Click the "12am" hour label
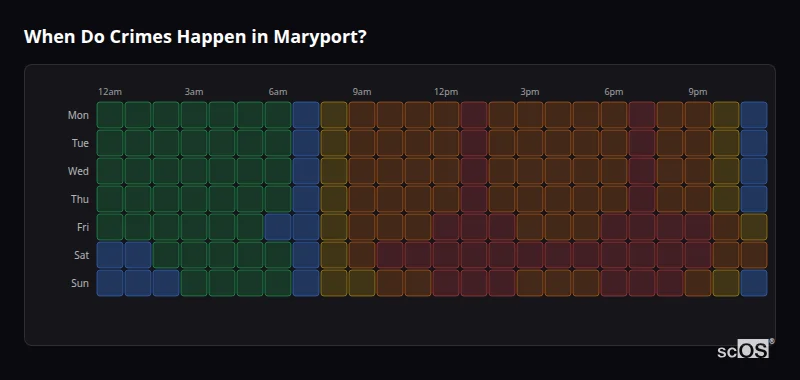This screenshot has height=380, width=800. 110,92
